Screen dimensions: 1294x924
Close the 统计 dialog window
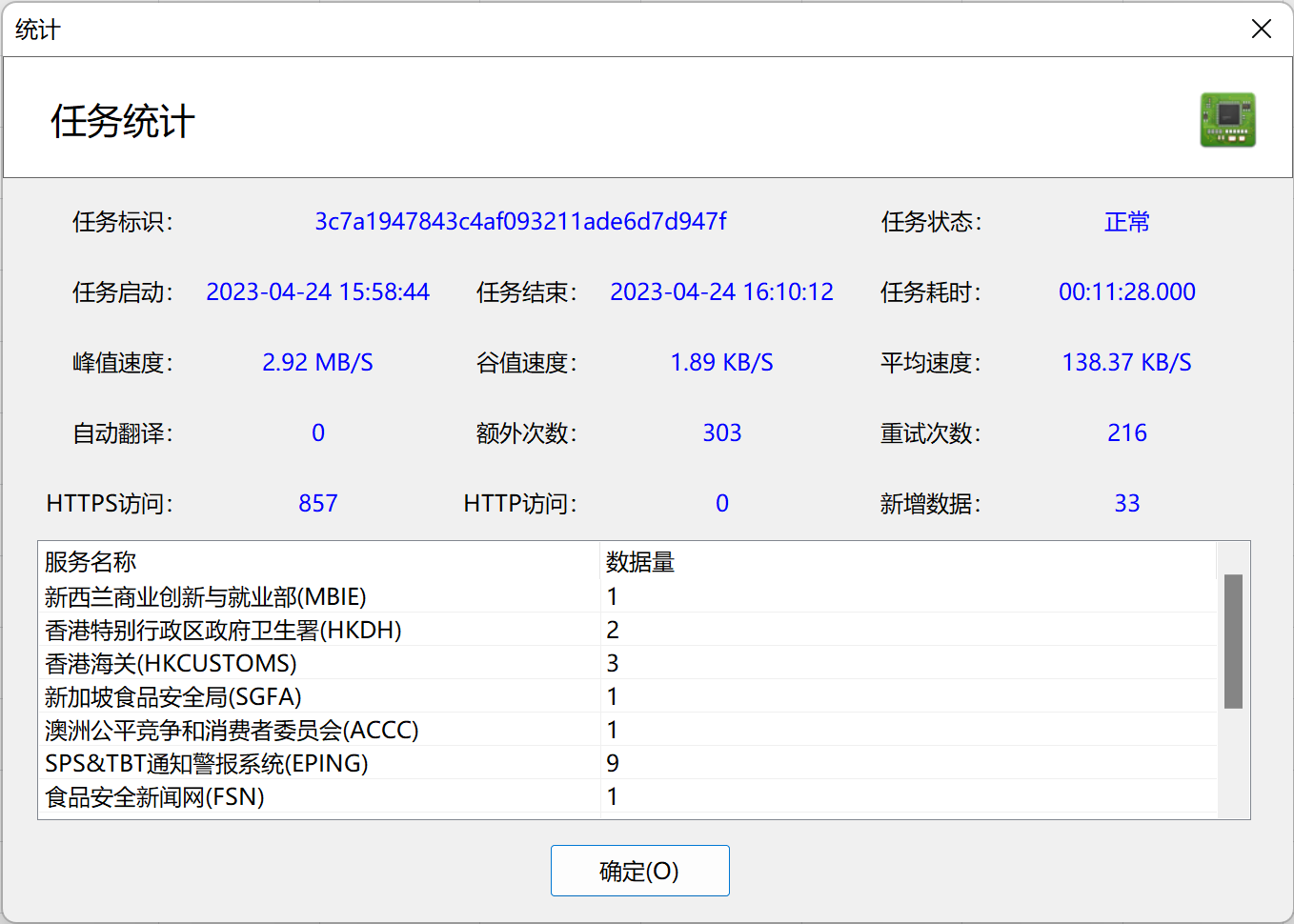point(1262,30)
